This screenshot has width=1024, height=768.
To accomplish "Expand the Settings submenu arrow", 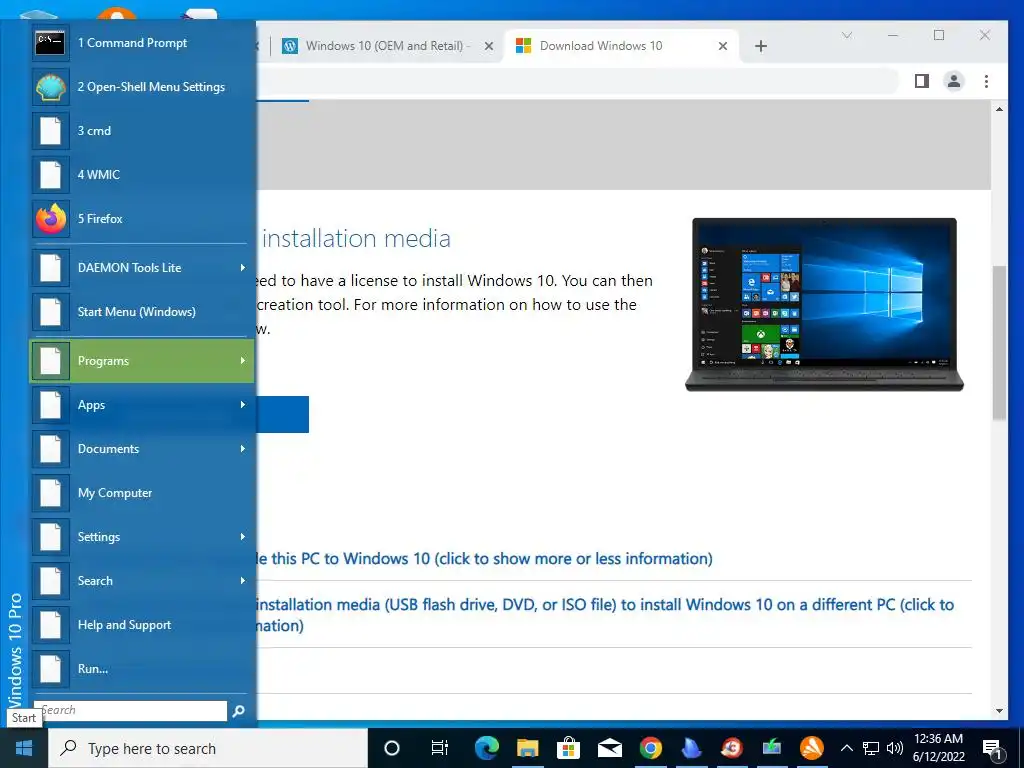I will 242,537.
